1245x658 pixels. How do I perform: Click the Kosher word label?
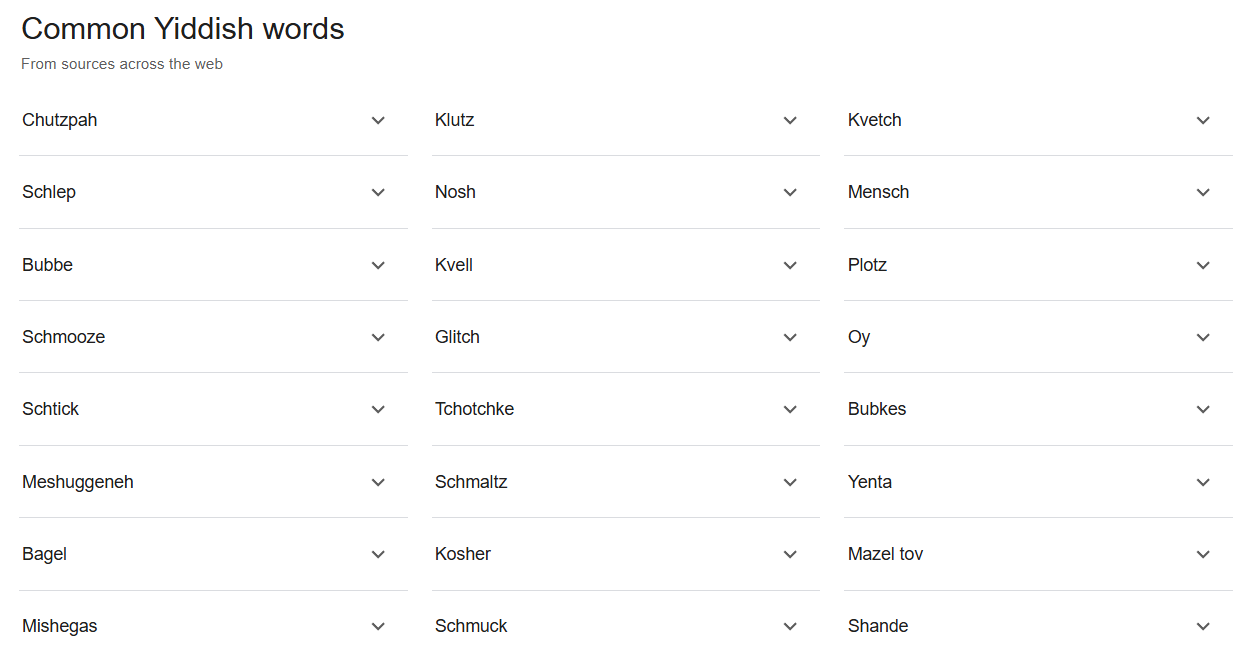click(x=463, y=554)
